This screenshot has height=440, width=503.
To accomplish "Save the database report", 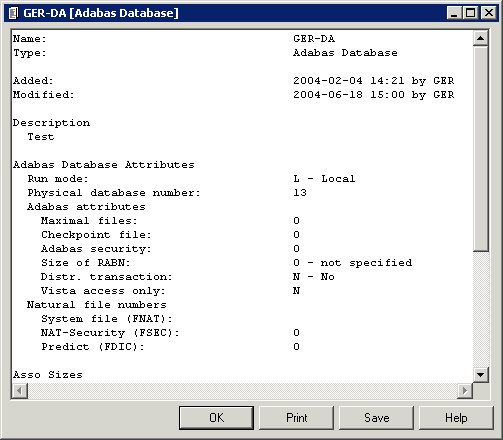I will pos(376,418).
